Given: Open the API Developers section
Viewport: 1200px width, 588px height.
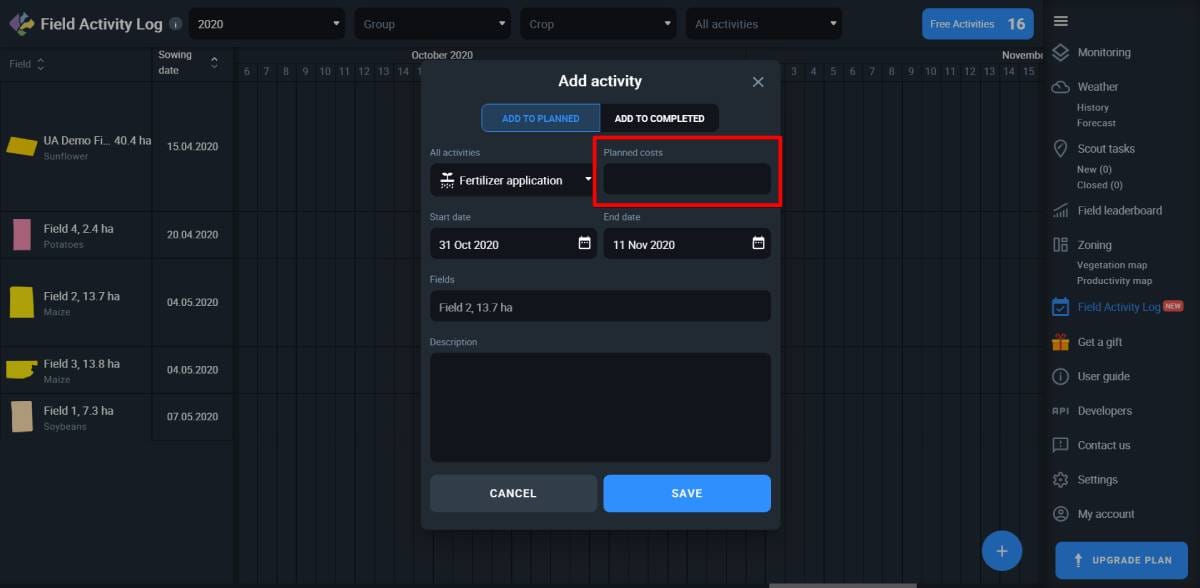Looking at the screenshot, I should pyautogui.click(x=1060, y=410).
